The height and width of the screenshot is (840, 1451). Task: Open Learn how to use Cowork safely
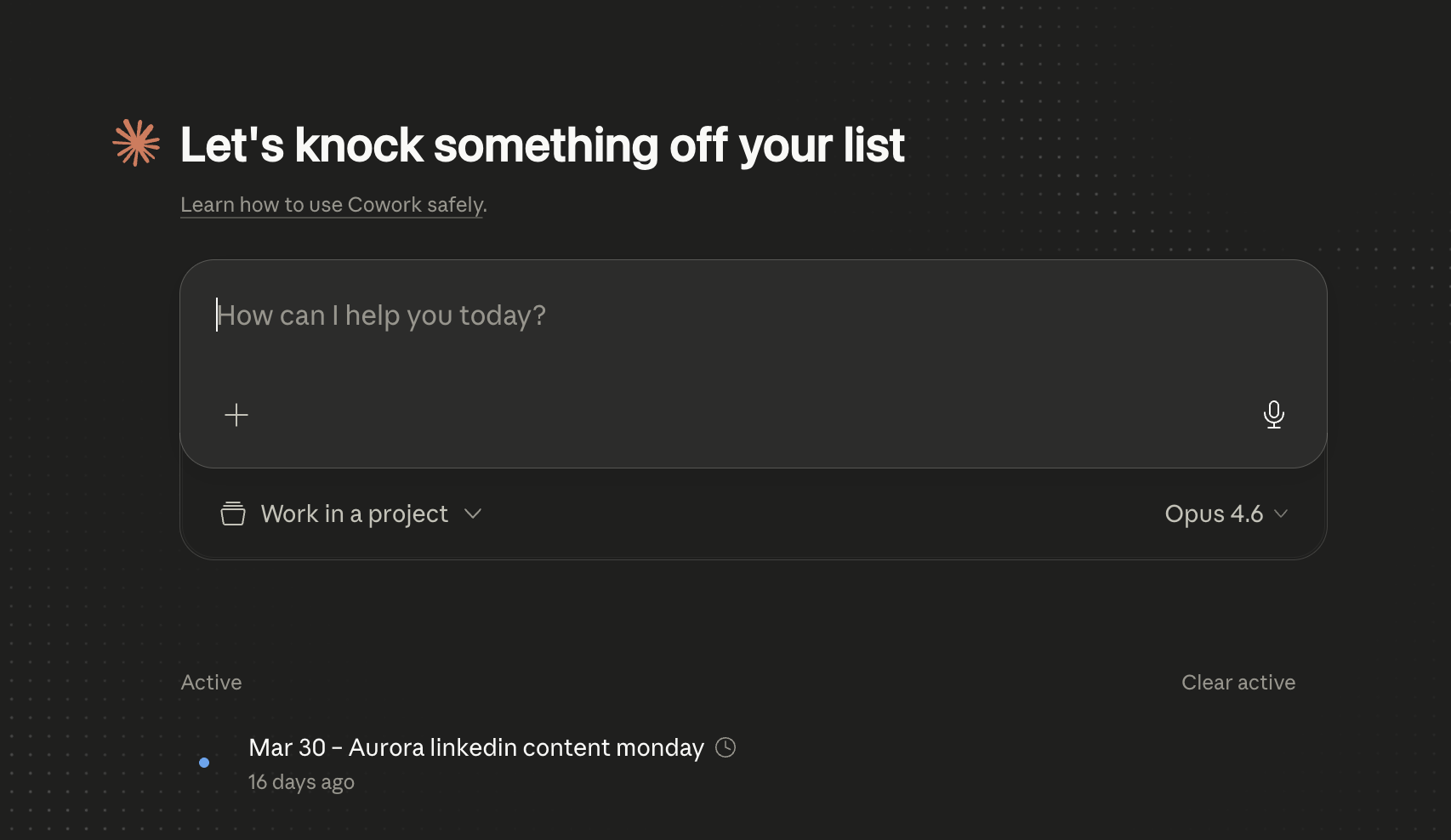point(333,204)
